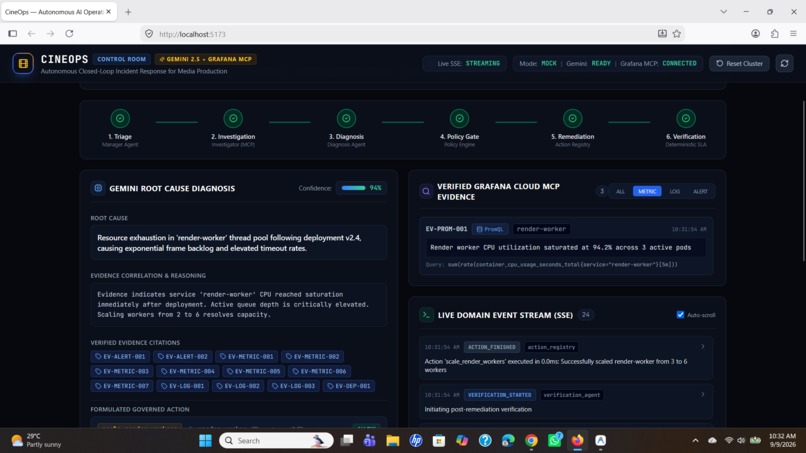Open the browser extensions puzzle icon
Image resolution: width=806 pixels, height=453 pixels.
point(774,33)
